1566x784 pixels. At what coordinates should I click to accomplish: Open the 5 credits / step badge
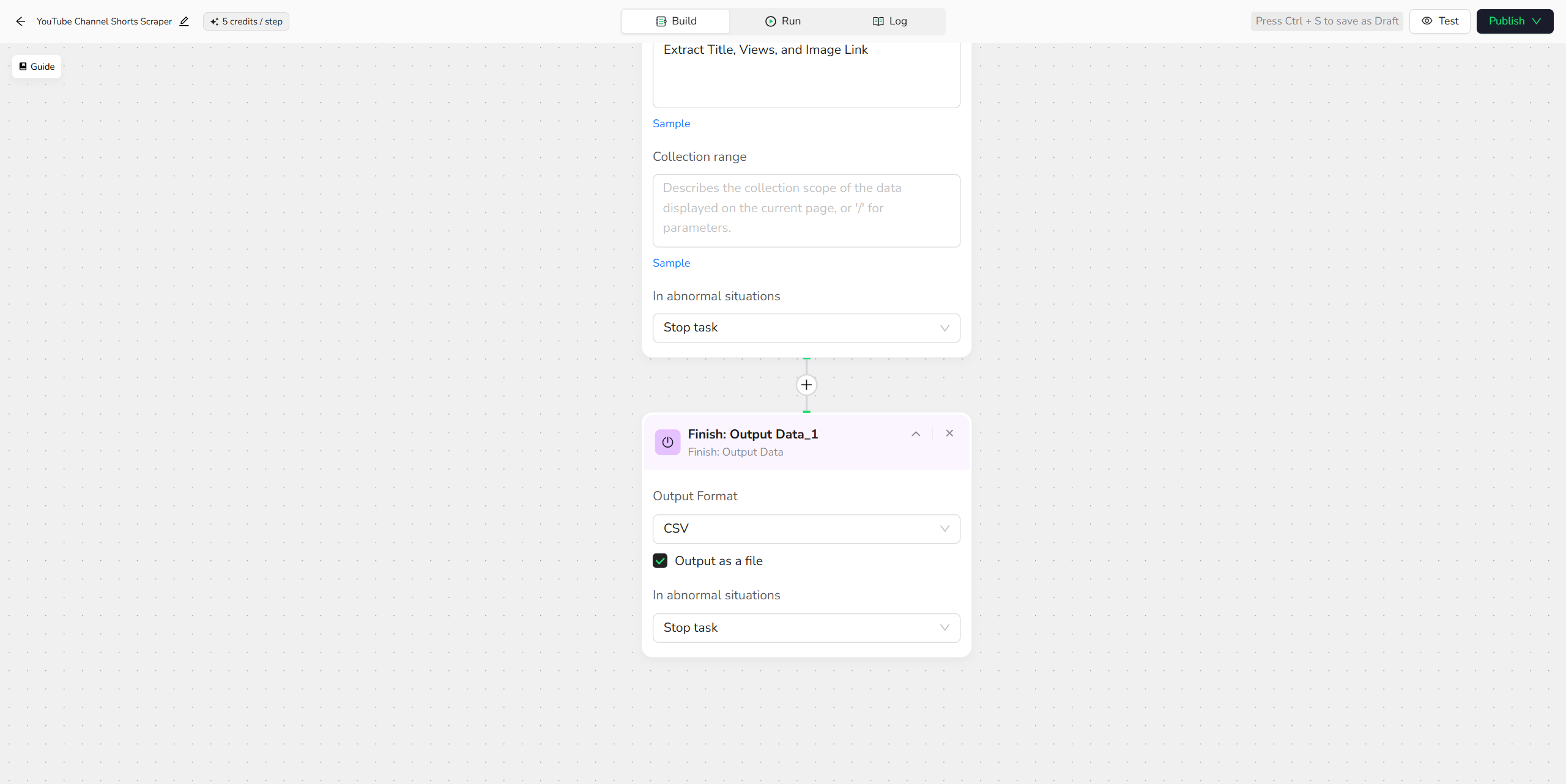pos(247,21)
